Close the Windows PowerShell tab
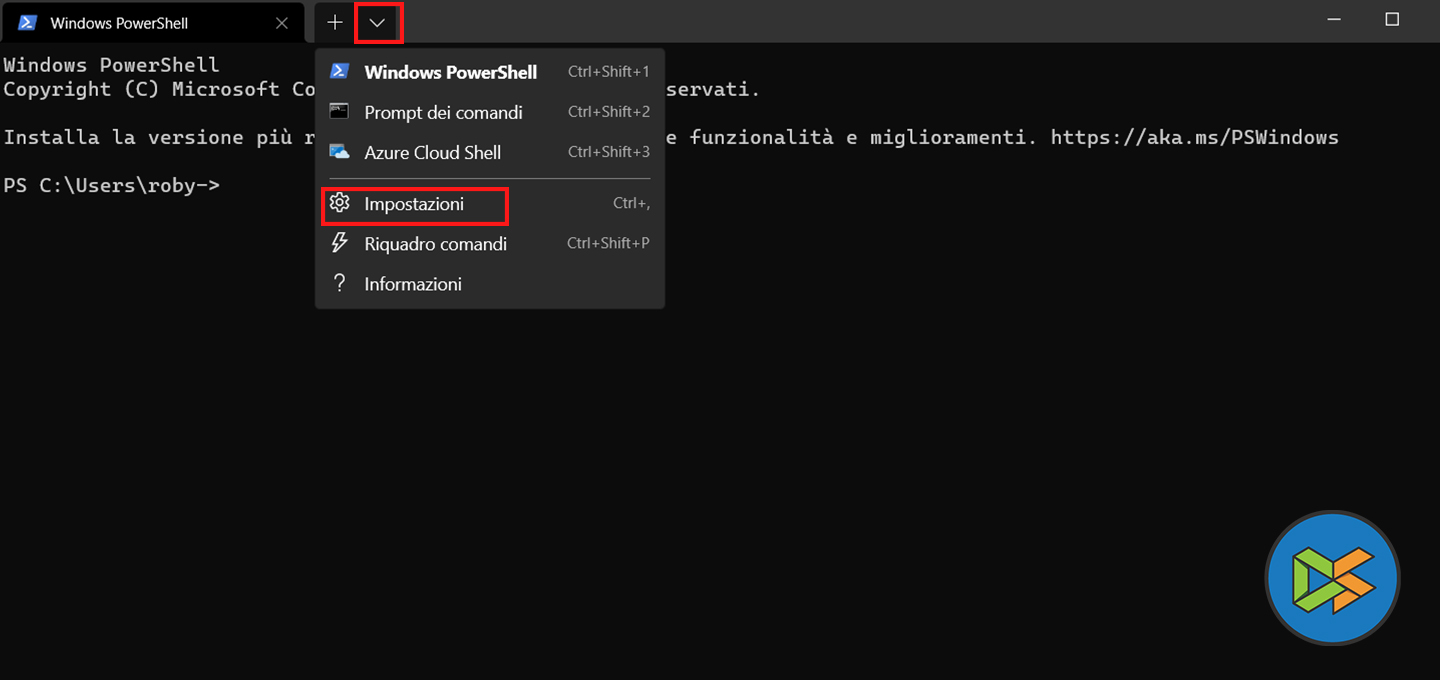 point(282,22)
